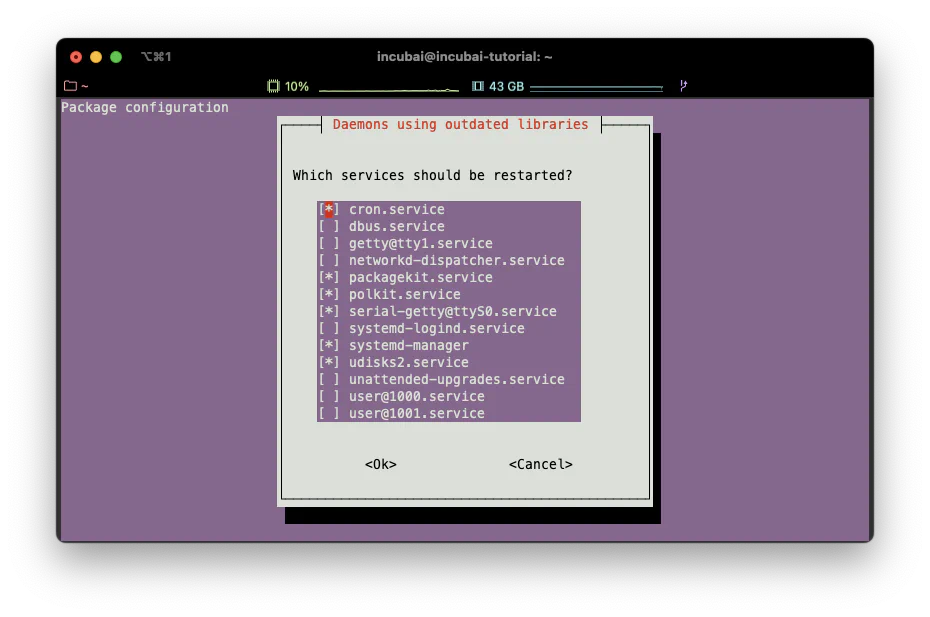This screenshot has width=930, height=617.
Task: Click 'Which services should be restarted?' prompt
Action: (432, 176)
